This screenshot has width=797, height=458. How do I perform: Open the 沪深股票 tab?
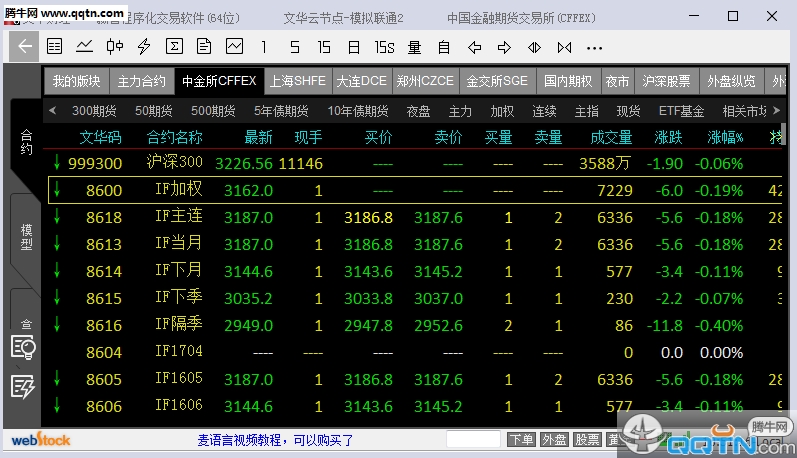pyautogui.click(x=666, y=81)
